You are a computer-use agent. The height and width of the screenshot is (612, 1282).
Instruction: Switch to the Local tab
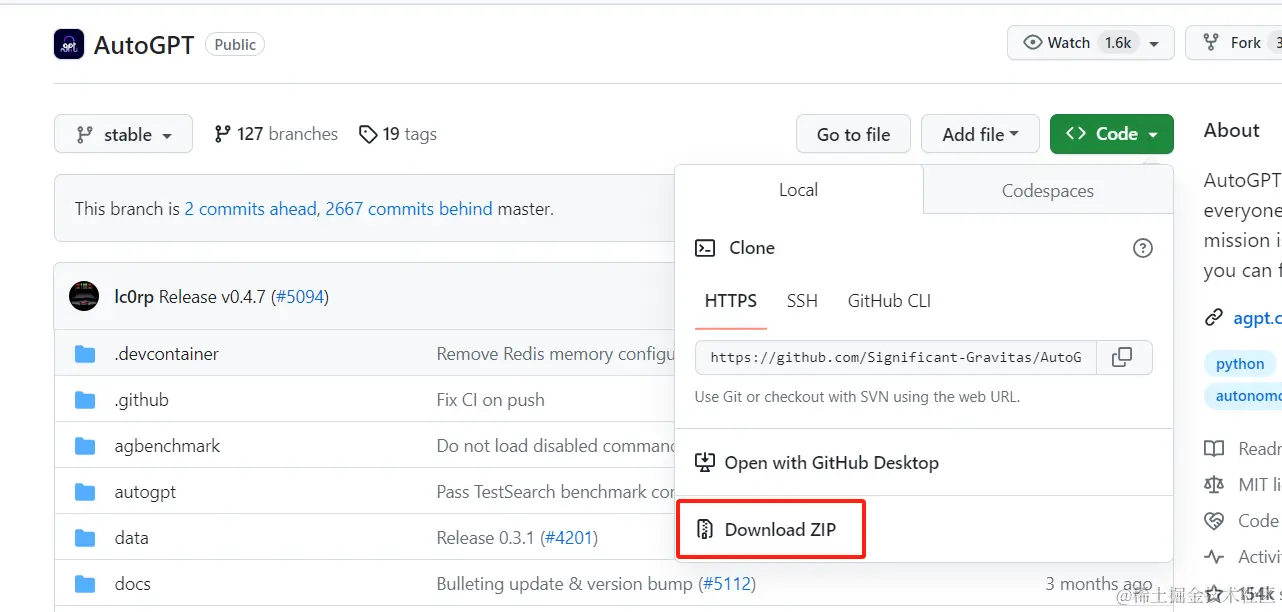point(798,190)
